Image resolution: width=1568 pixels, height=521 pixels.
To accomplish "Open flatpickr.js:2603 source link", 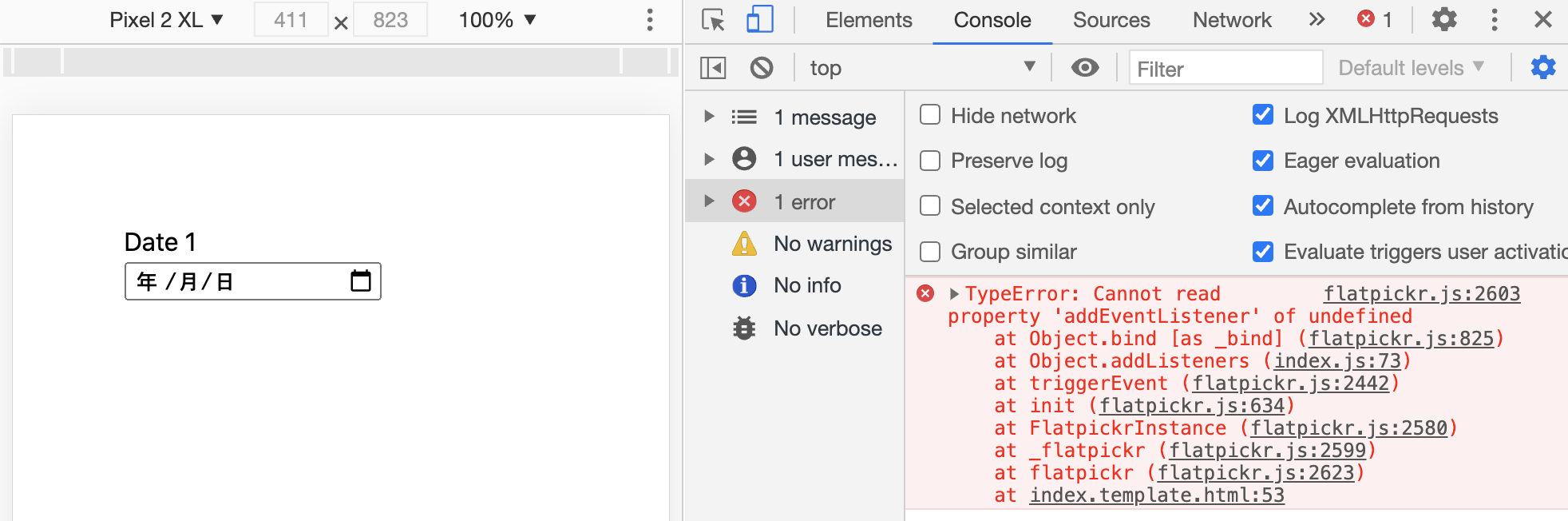I will pos(1421,293).
